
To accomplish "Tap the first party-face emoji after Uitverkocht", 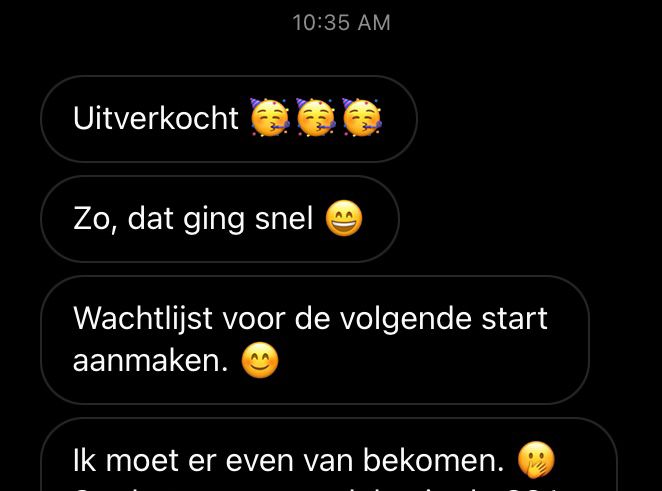I will 270,117.
